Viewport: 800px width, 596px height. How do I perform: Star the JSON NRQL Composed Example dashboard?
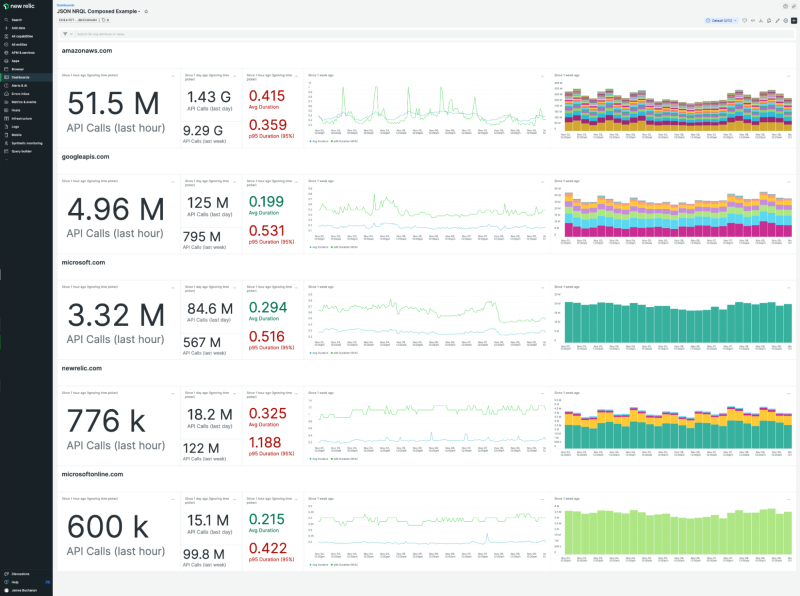[146, 10]
